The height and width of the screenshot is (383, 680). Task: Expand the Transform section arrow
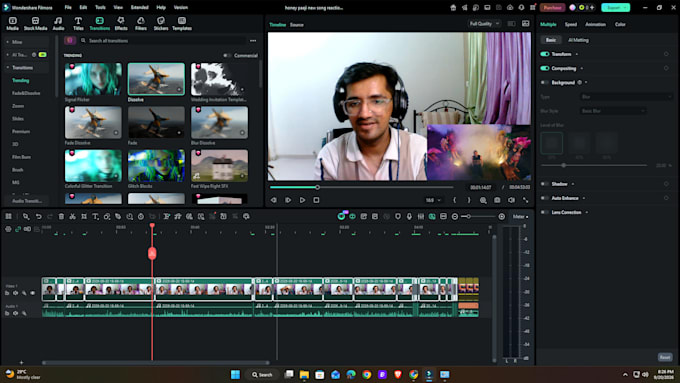click(x=577, y=54)
